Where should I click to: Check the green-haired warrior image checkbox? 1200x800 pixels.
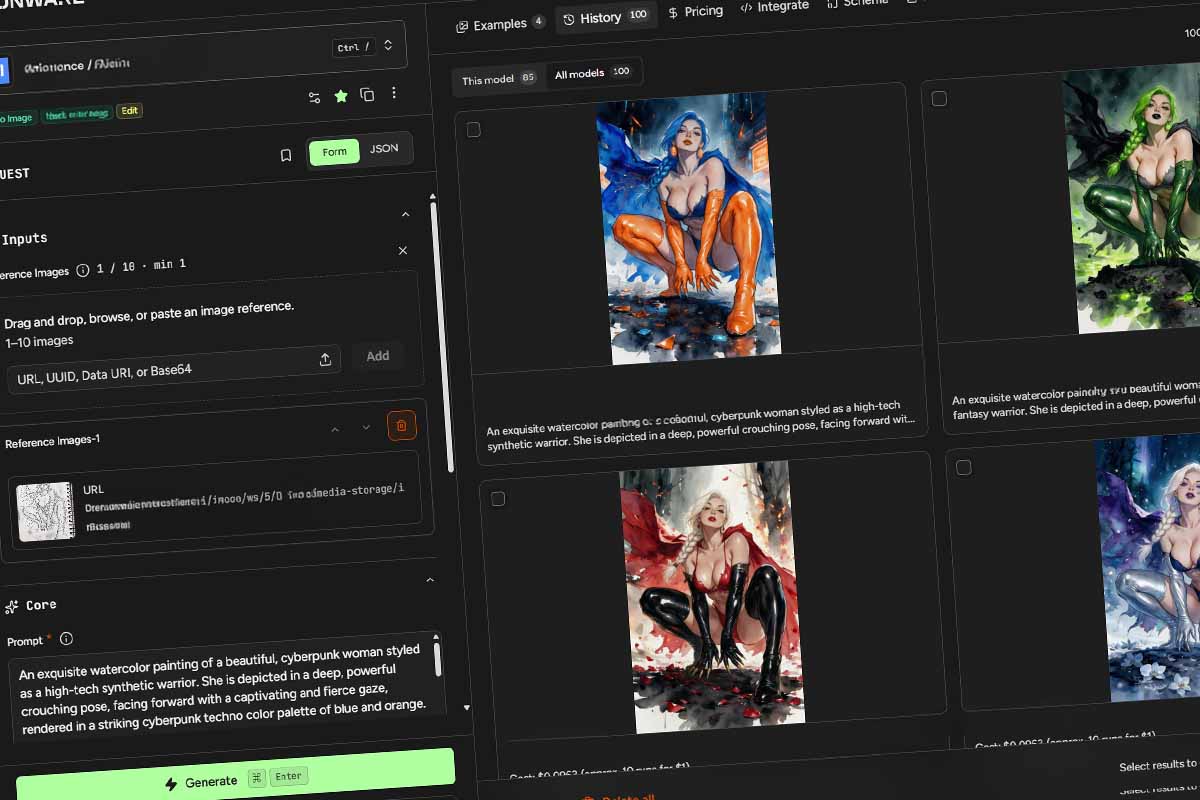[939, 98]
